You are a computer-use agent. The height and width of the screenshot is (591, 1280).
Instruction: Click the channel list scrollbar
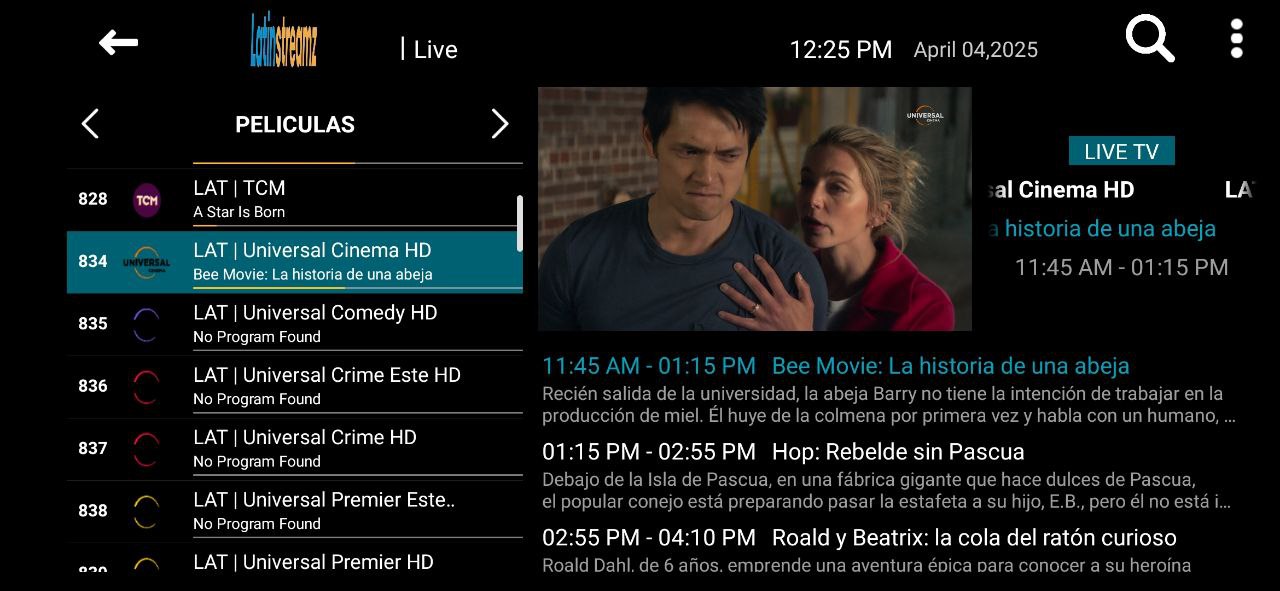pyautogui.click(x=519, y=222)
